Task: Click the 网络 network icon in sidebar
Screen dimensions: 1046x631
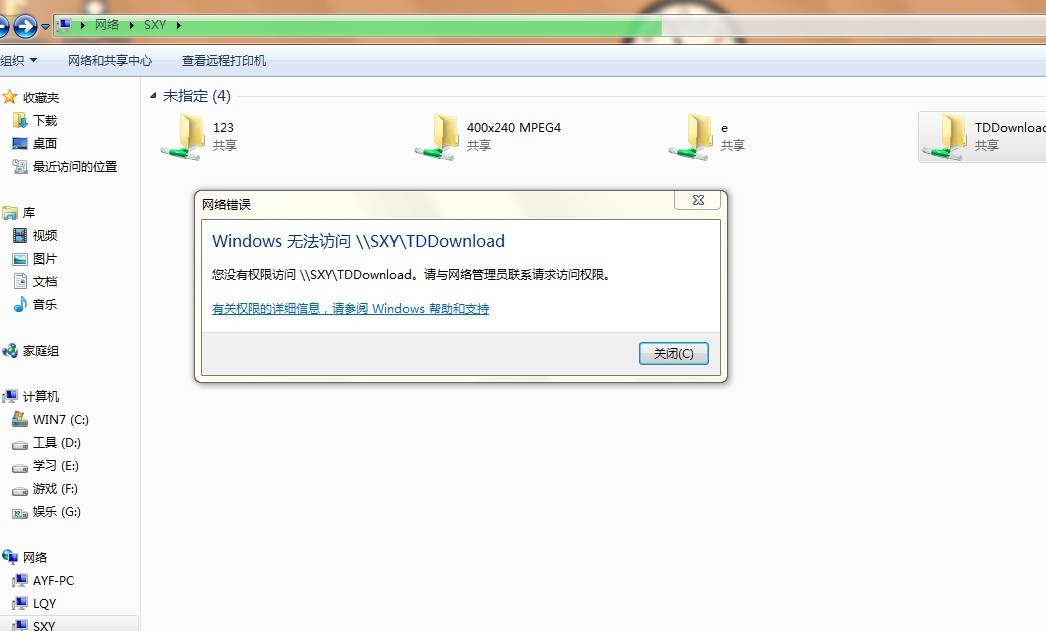Action: 10,557
